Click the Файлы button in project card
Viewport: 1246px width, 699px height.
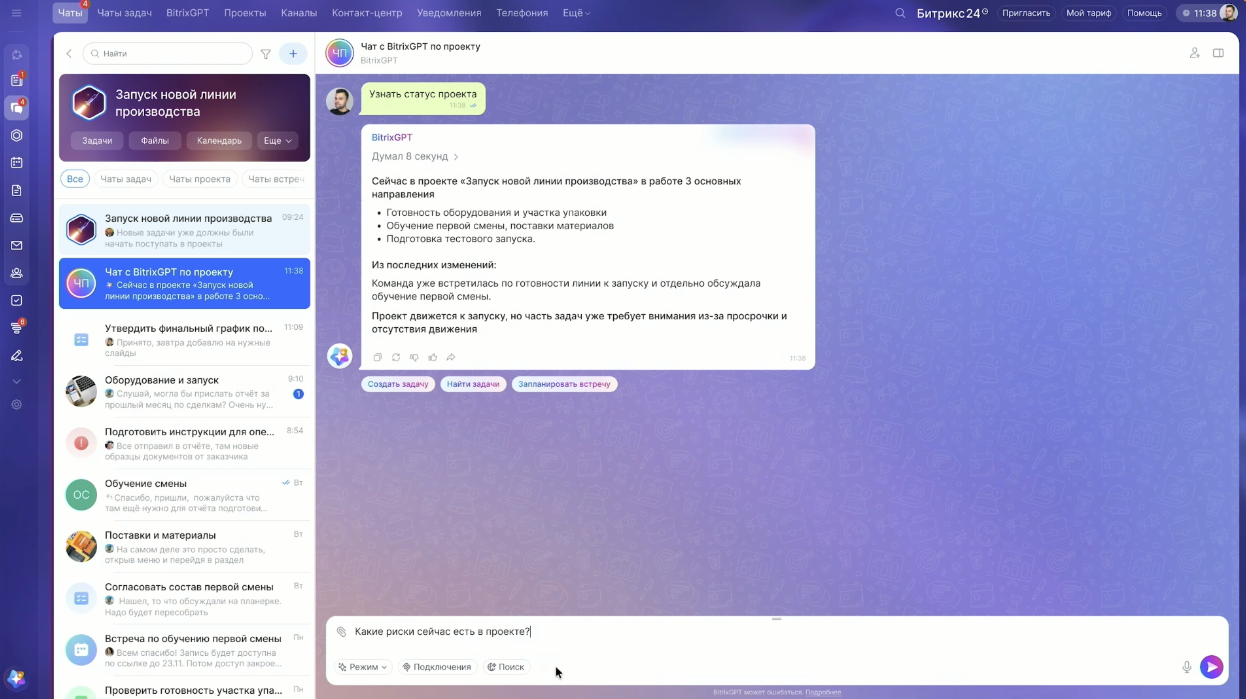pos(155,141)
